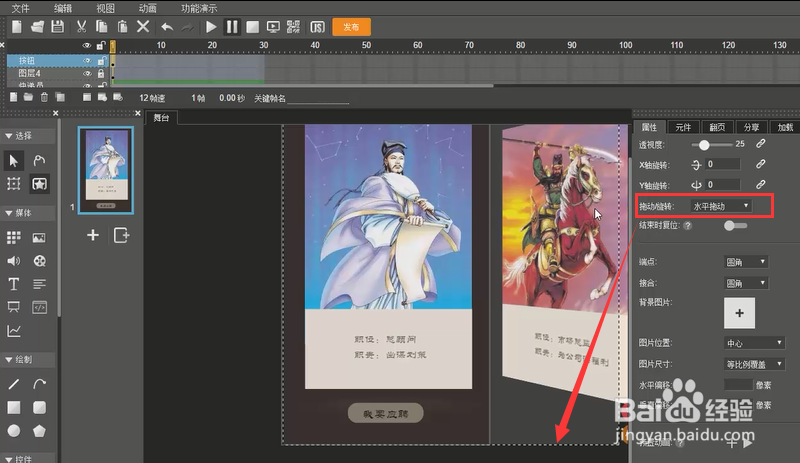800x463 pixels.
Task: Open the 动画 menu
Action: point(147,8)
